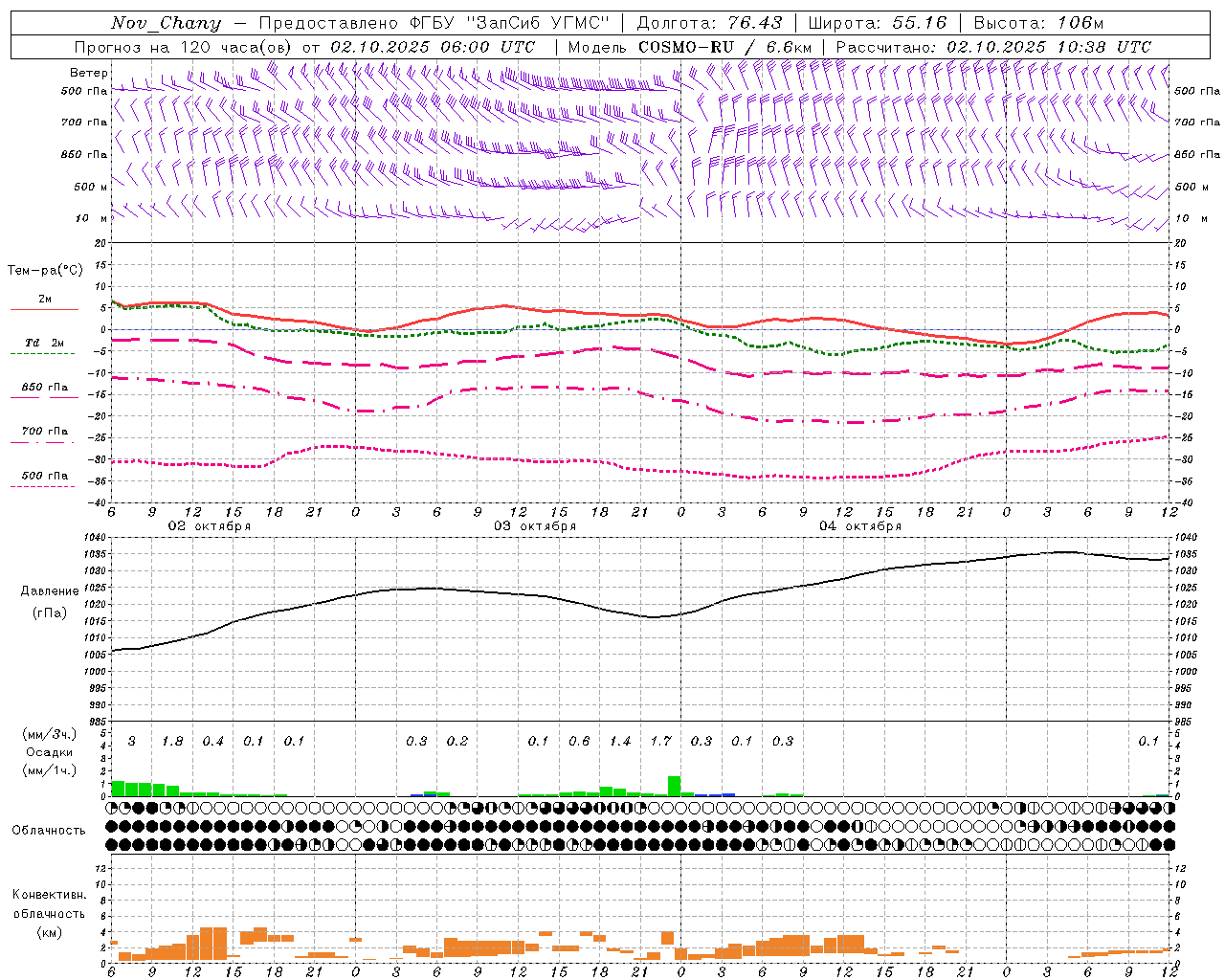Click the "850 гПа" temperature legend line sample
This screenshot has height=980, width=1225.
(x=42, y=397)
